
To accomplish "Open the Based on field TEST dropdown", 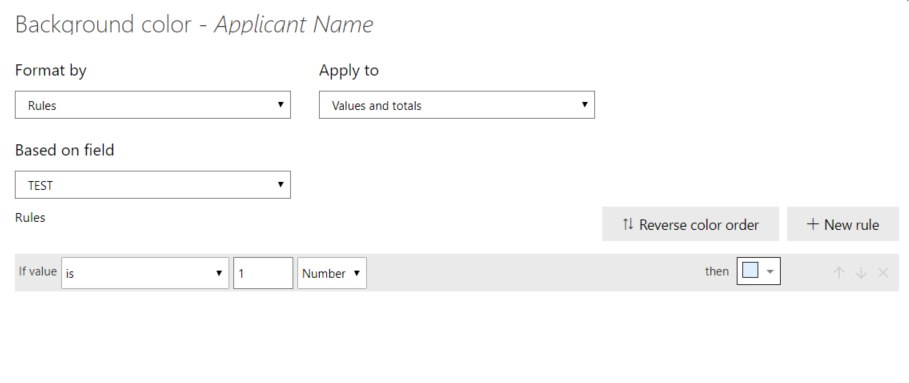I will pos(152,185).
